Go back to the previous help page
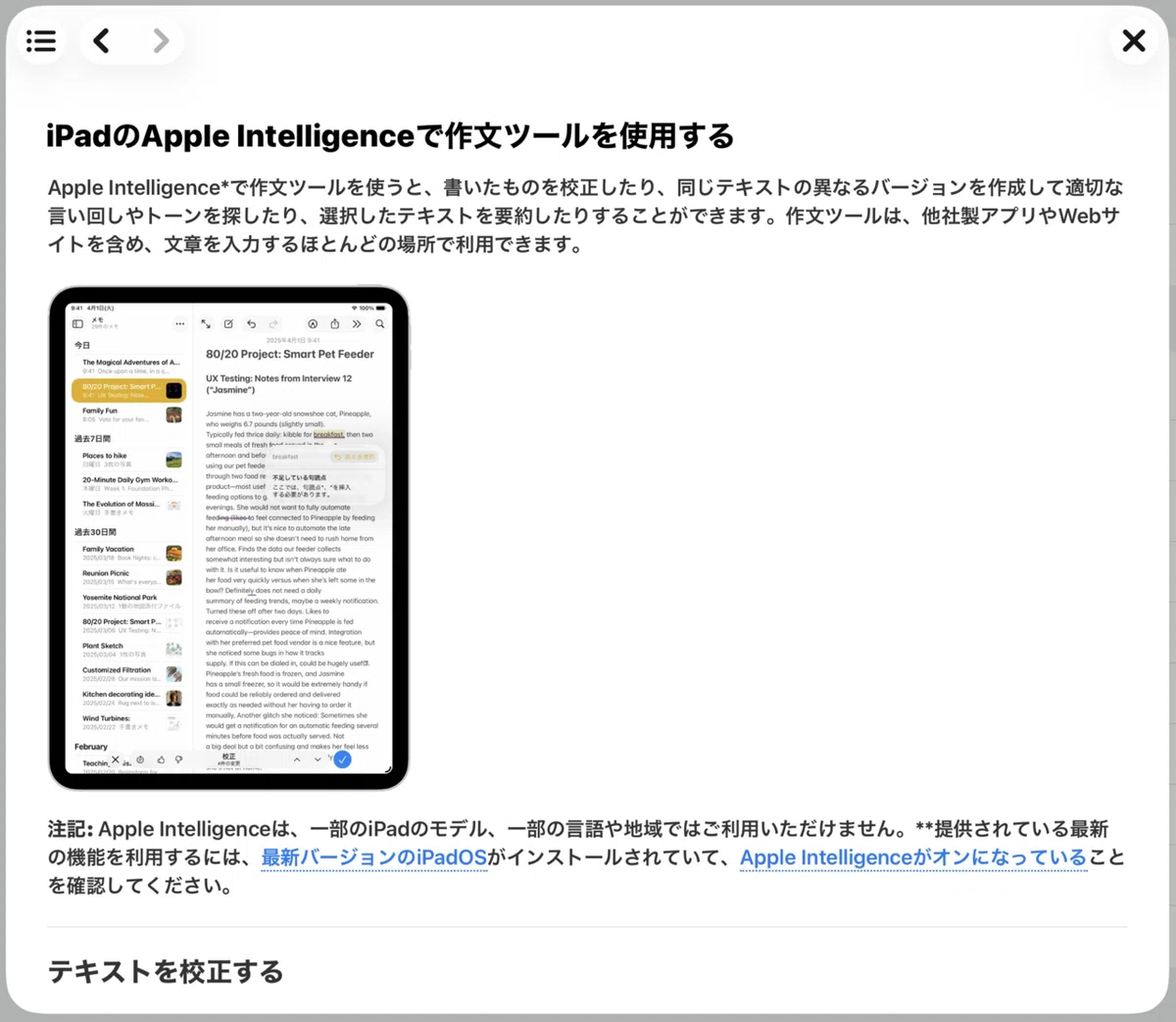This screenshot has width=1176, height=1022. [x=102, y=41]
